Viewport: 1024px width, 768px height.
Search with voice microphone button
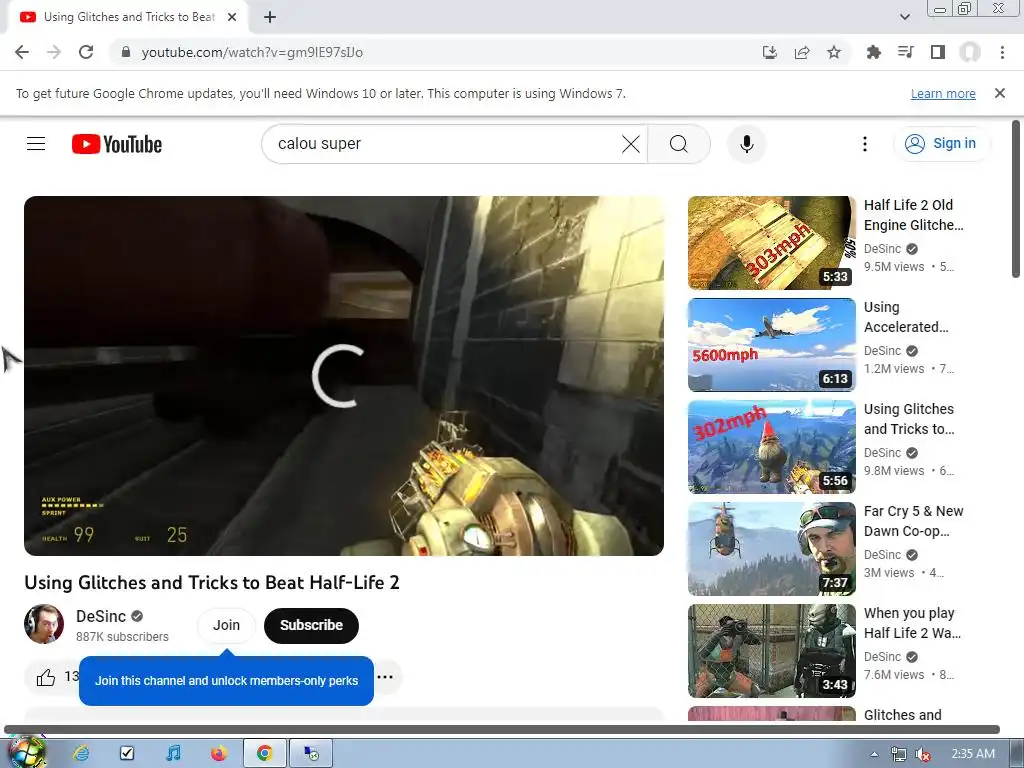746,144
